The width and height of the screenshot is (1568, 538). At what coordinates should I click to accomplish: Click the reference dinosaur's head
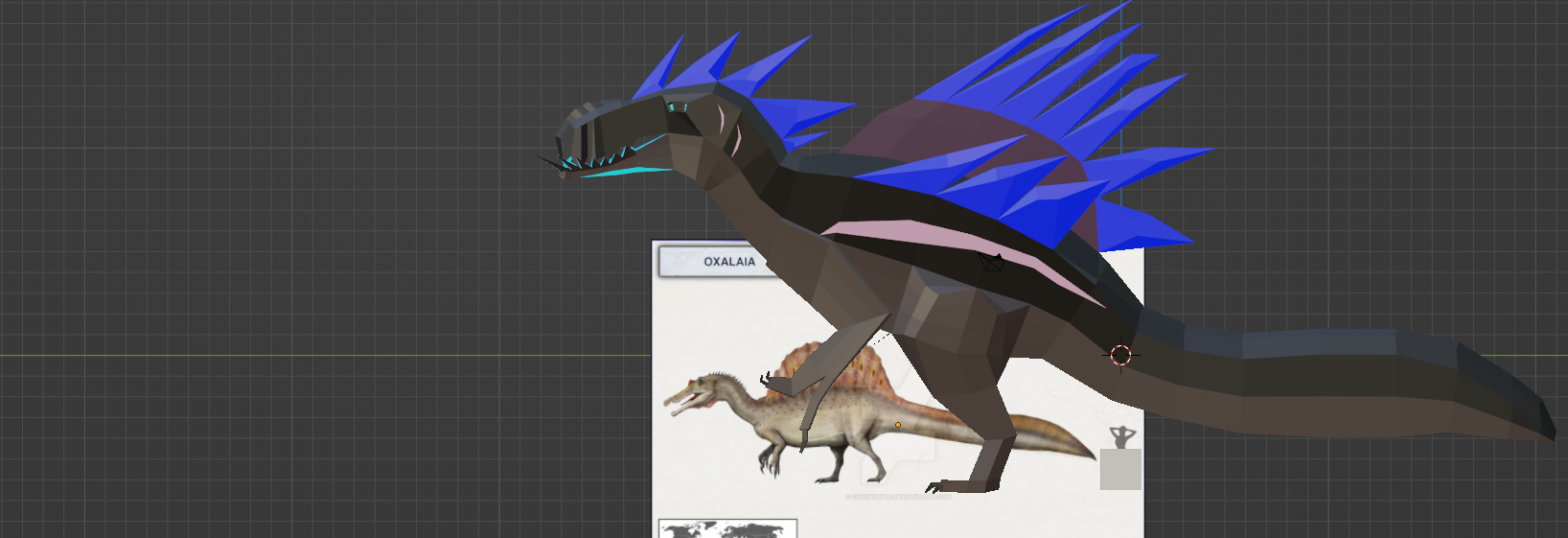704,391
